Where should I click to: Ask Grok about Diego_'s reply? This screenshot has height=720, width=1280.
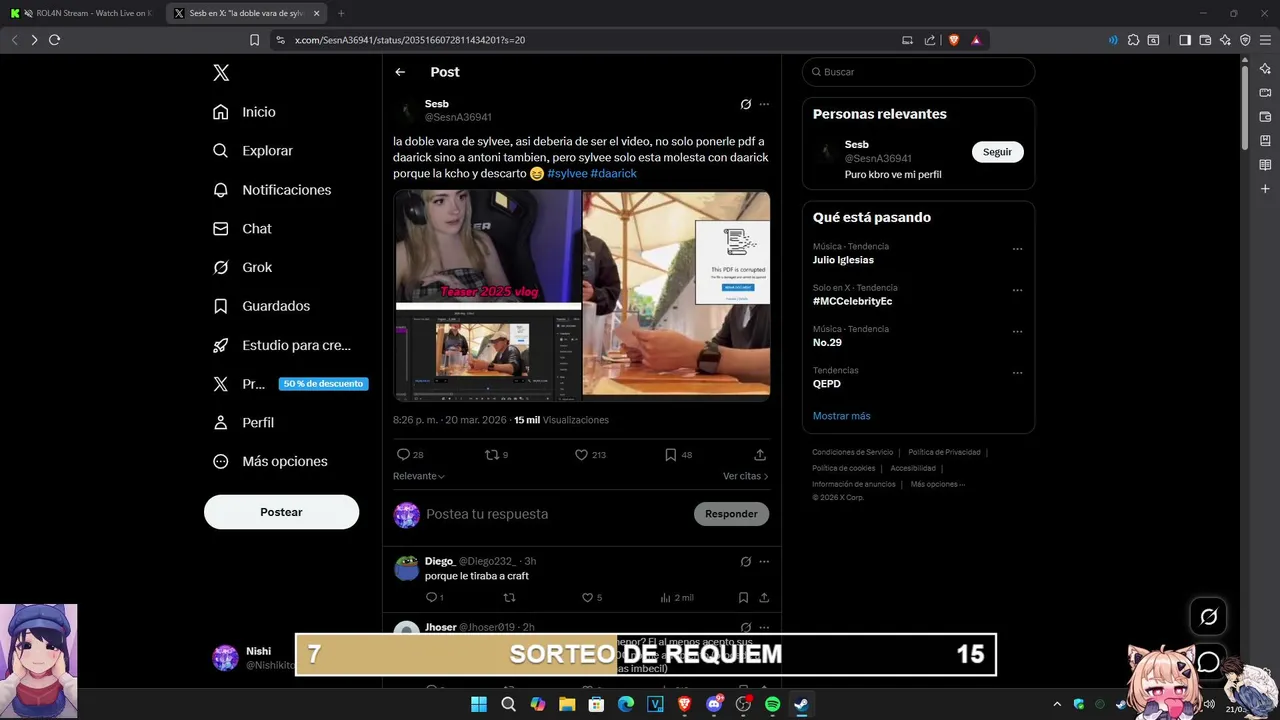click(745, 562)
